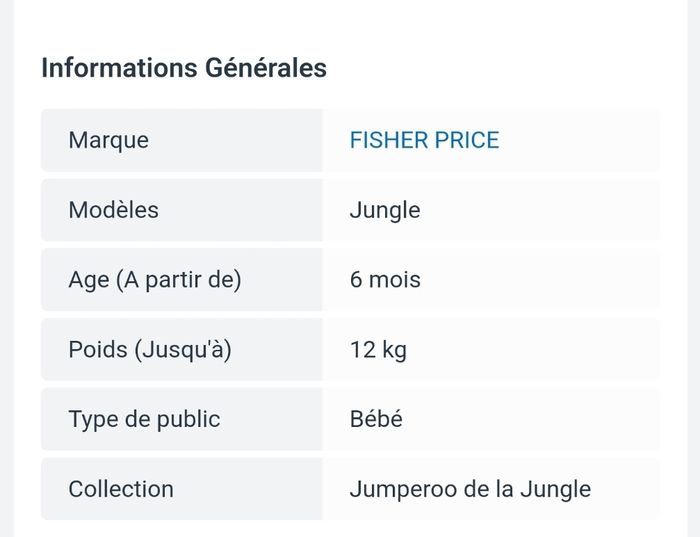Open the FISHER PRICE brand link

pos(424,140)
